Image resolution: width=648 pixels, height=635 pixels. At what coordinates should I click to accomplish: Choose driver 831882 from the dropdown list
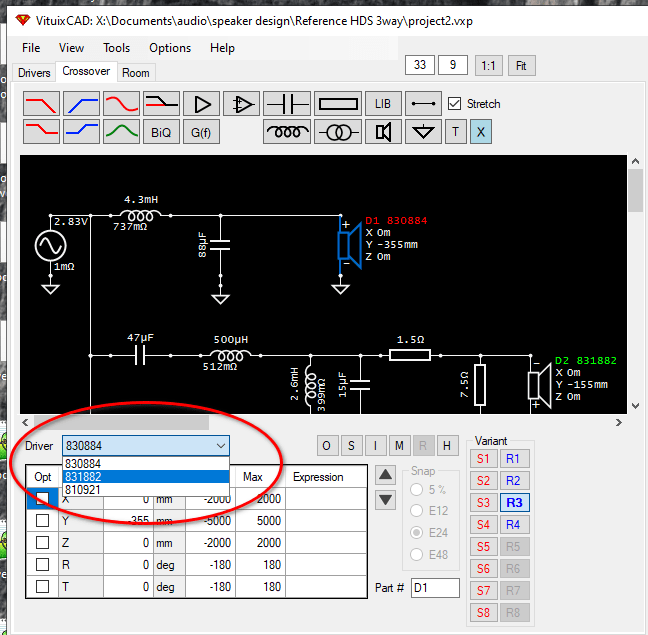(x=146, y=477)
